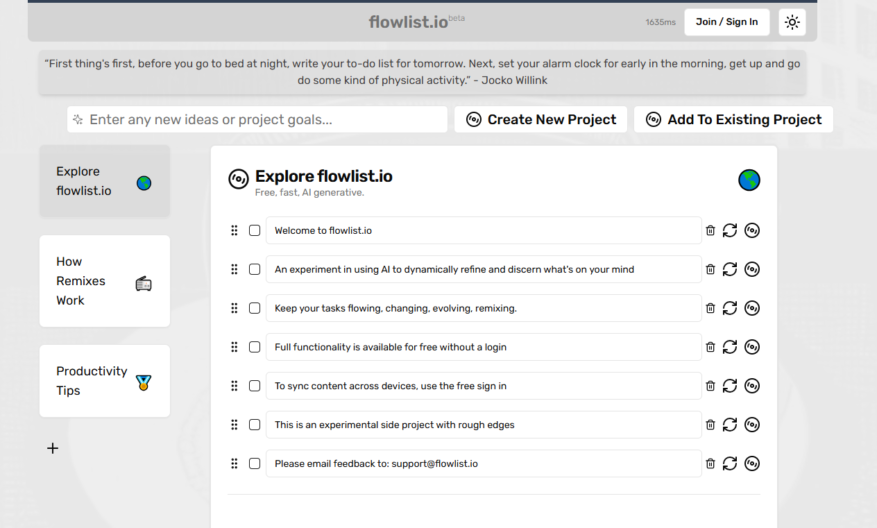Screen dimensions: 877x528
Task: Check off "Full functionality is available" task
Action: (254, 347)
